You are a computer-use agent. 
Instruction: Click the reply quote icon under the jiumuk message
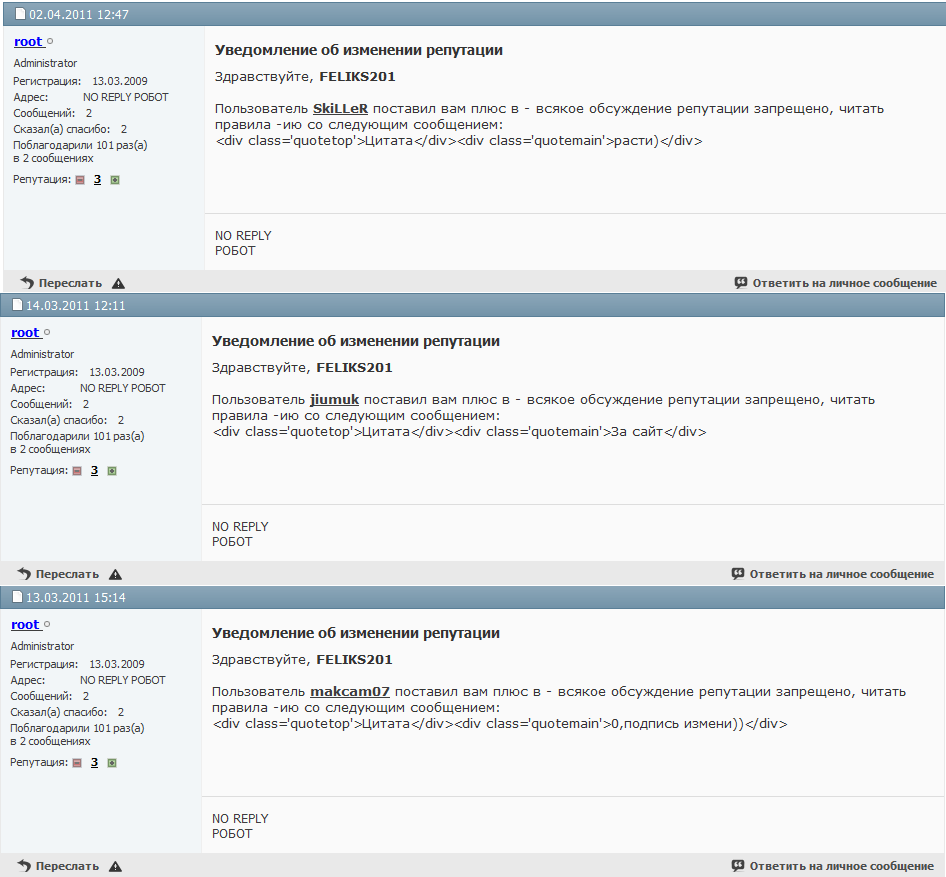(x=738, y=574)
